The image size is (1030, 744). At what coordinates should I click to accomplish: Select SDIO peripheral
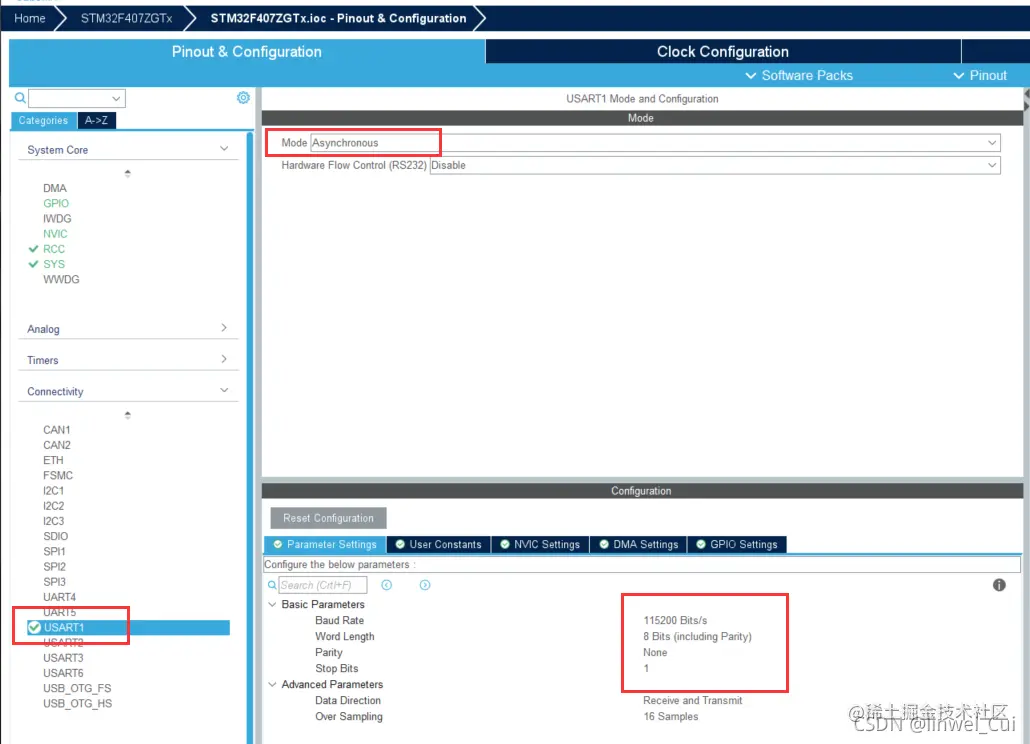(x=55, y=536)
